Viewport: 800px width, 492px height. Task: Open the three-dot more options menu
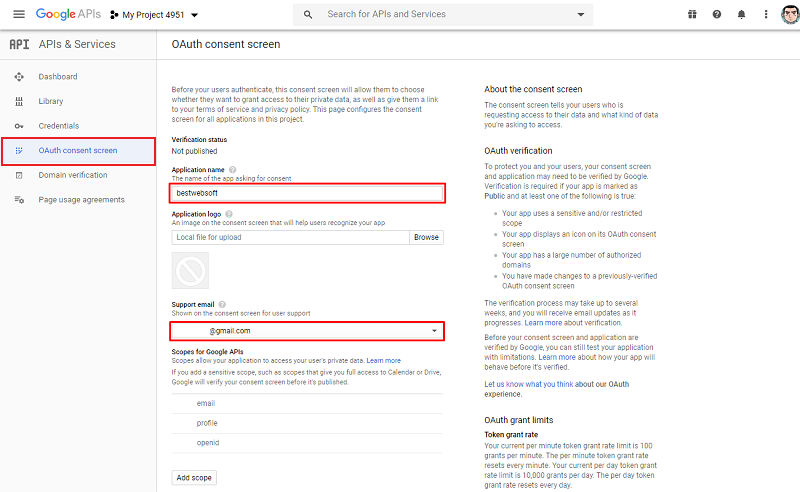(766, 14)
